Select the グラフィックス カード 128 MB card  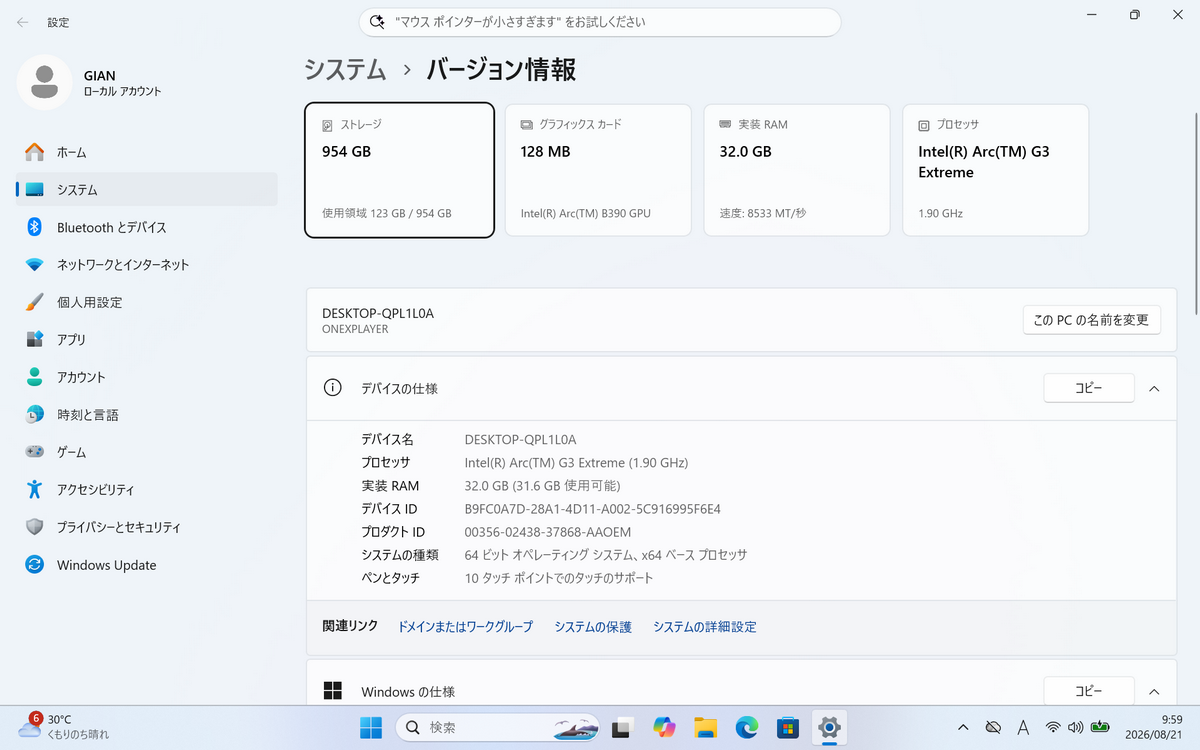click(598, 170)
